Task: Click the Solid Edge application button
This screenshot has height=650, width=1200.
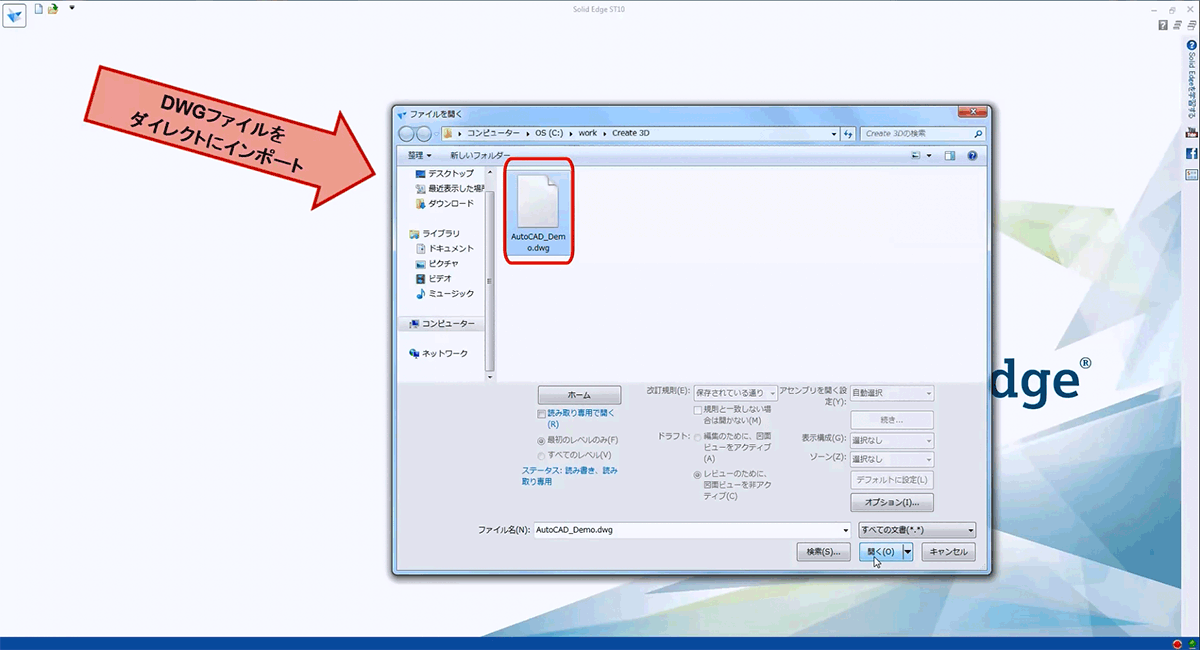Action: 15,15
